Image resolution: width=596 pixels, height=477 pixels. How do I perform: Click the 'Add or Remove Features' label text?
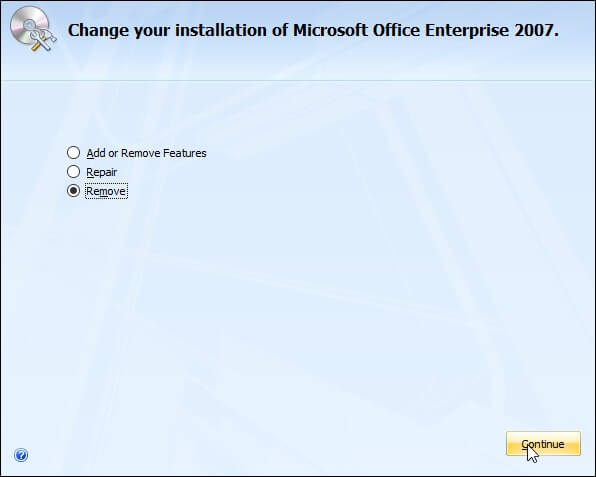point(146,153)
